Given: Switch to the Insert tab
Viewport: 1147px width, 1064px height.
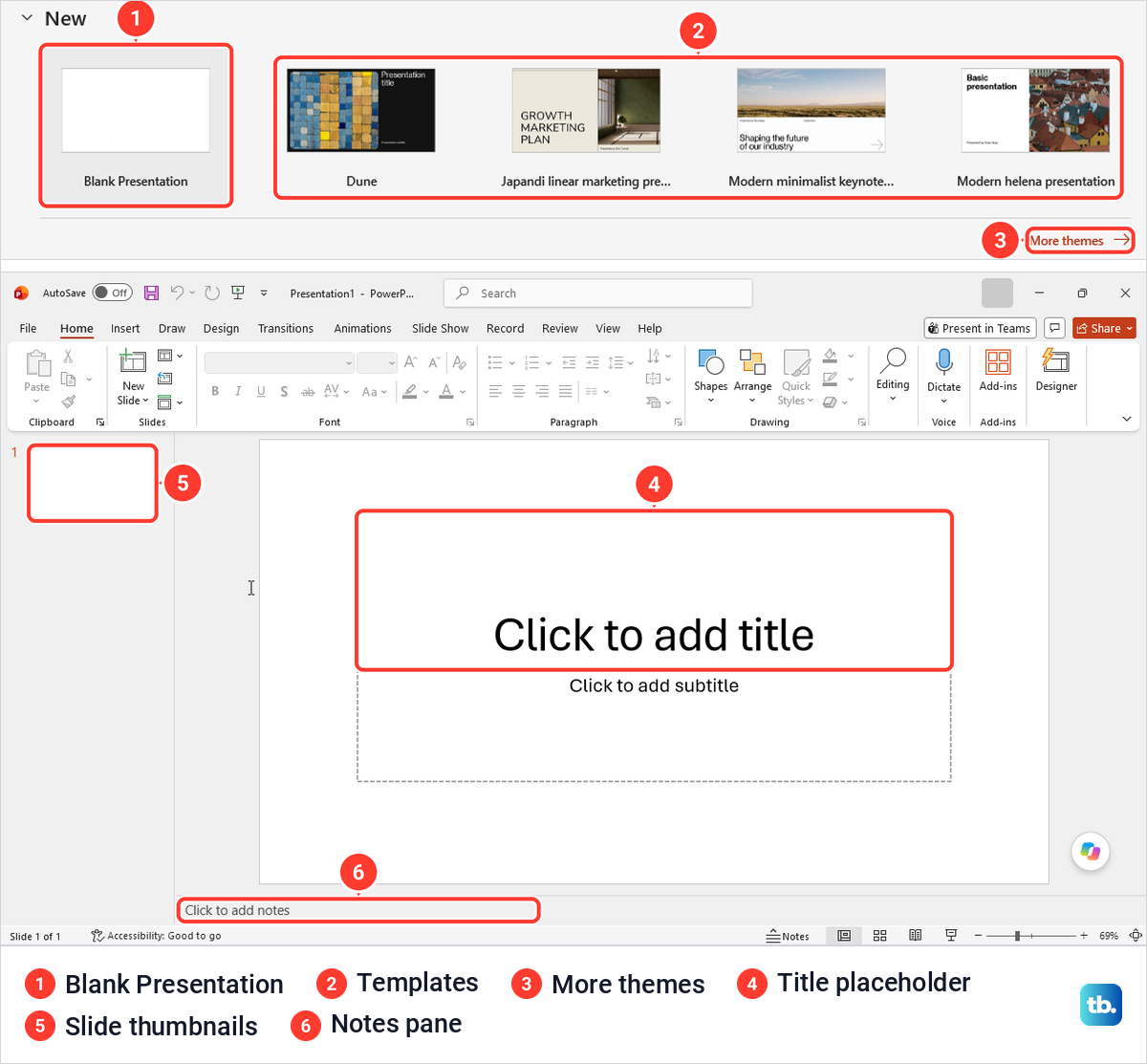Looking at the screenshot, I should 125,328.
